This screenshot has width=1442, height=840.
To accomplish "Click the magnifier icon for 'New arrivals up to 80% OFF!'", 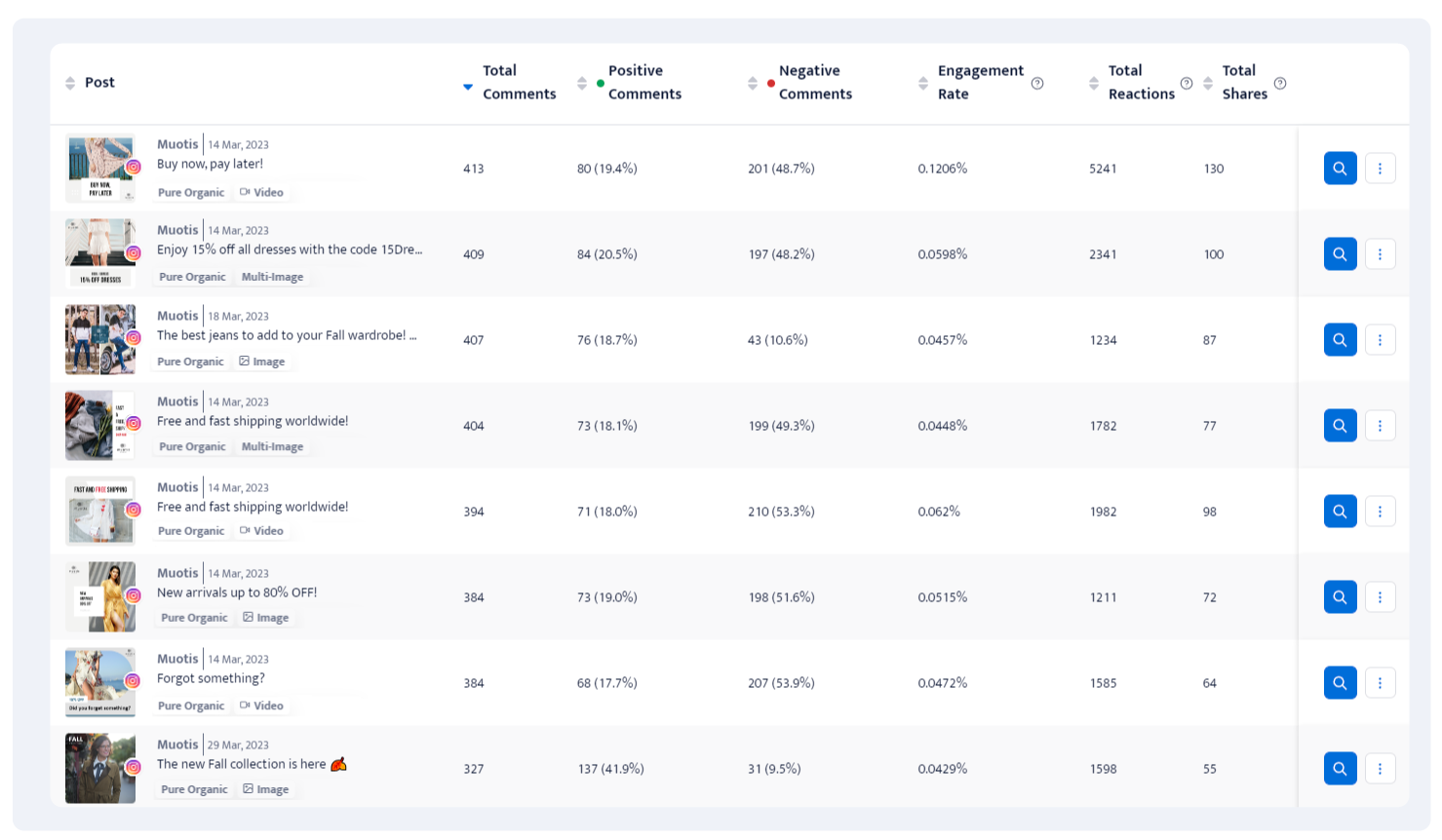I will pos(1340,596).
